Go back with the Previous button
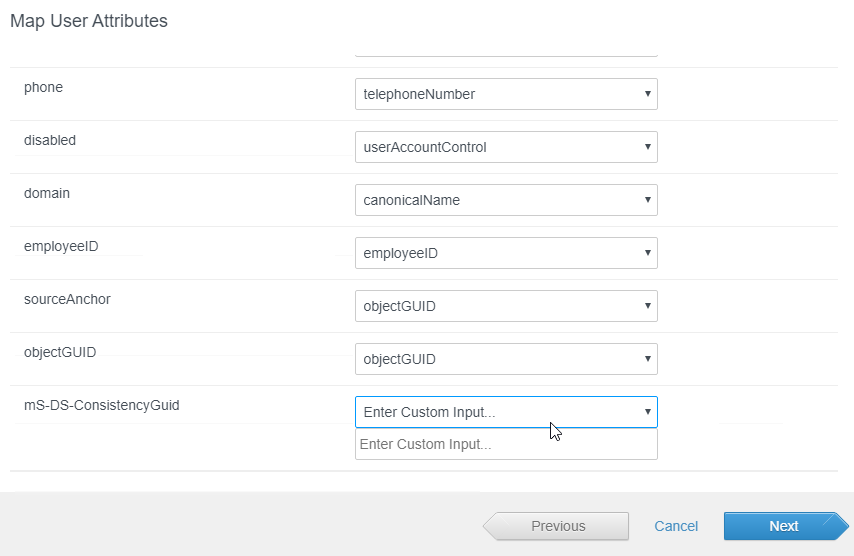Viewport: 854px width, 556px height. point(556,526)
